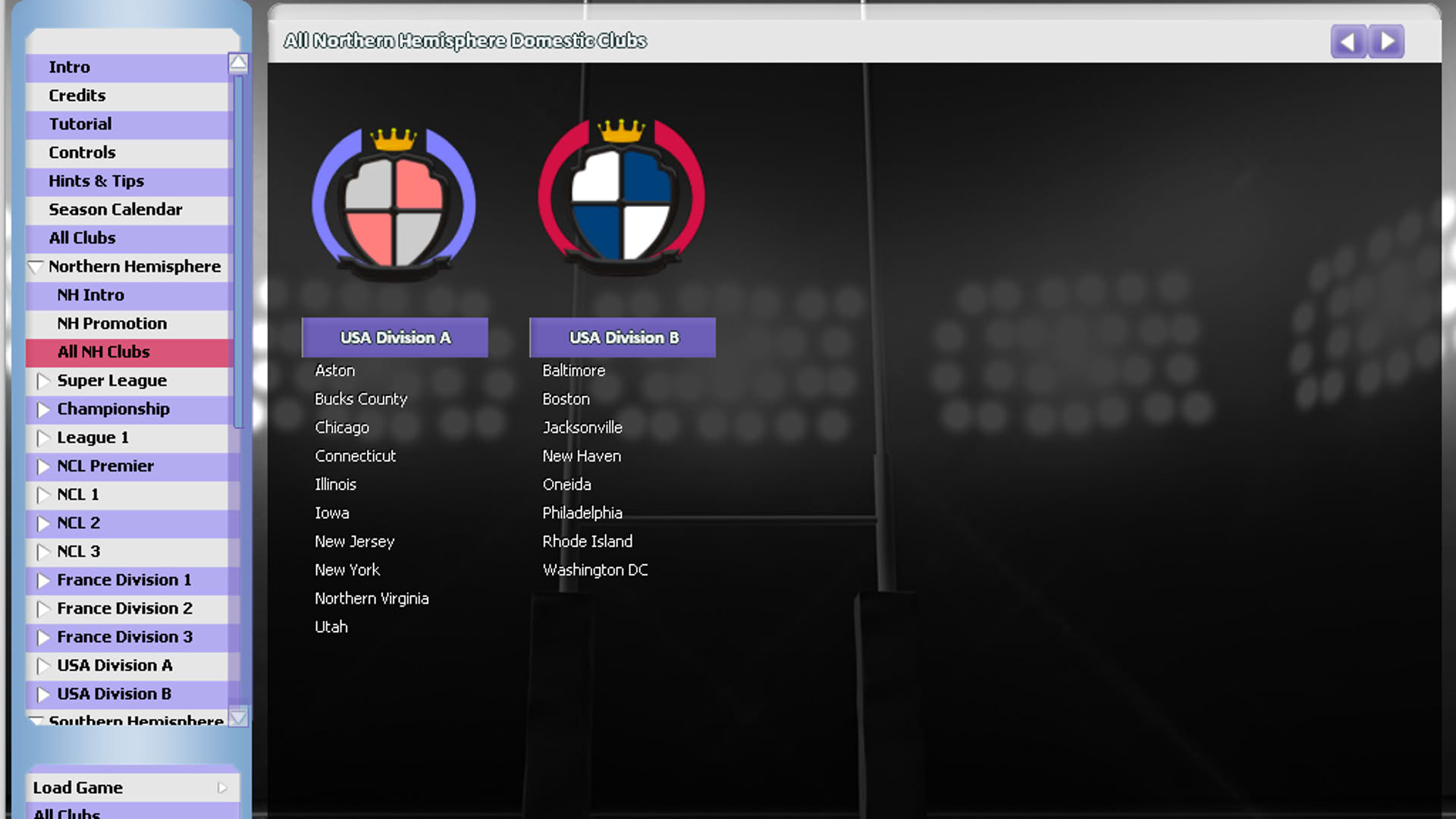
Task: Open the NH Promotion page
Action: pos(127,324)
